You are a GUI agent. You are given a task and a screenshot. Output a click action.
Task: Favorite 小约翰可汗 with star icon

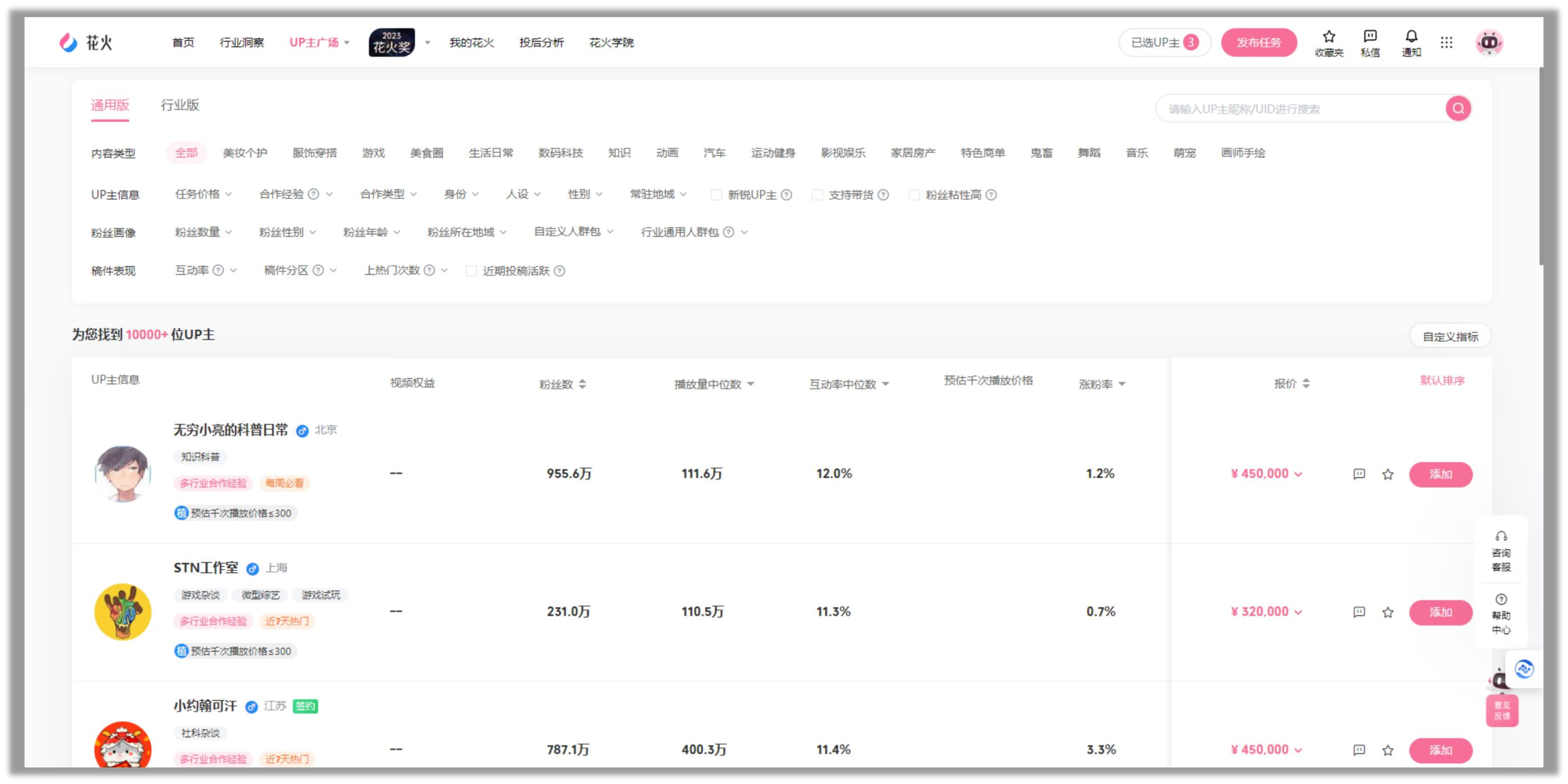[1387, 750]
